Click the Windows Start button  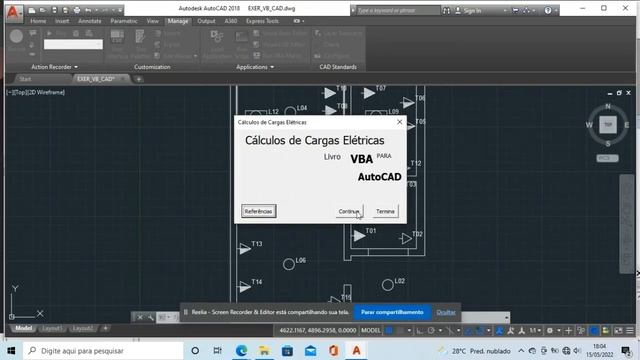[11, 351]
